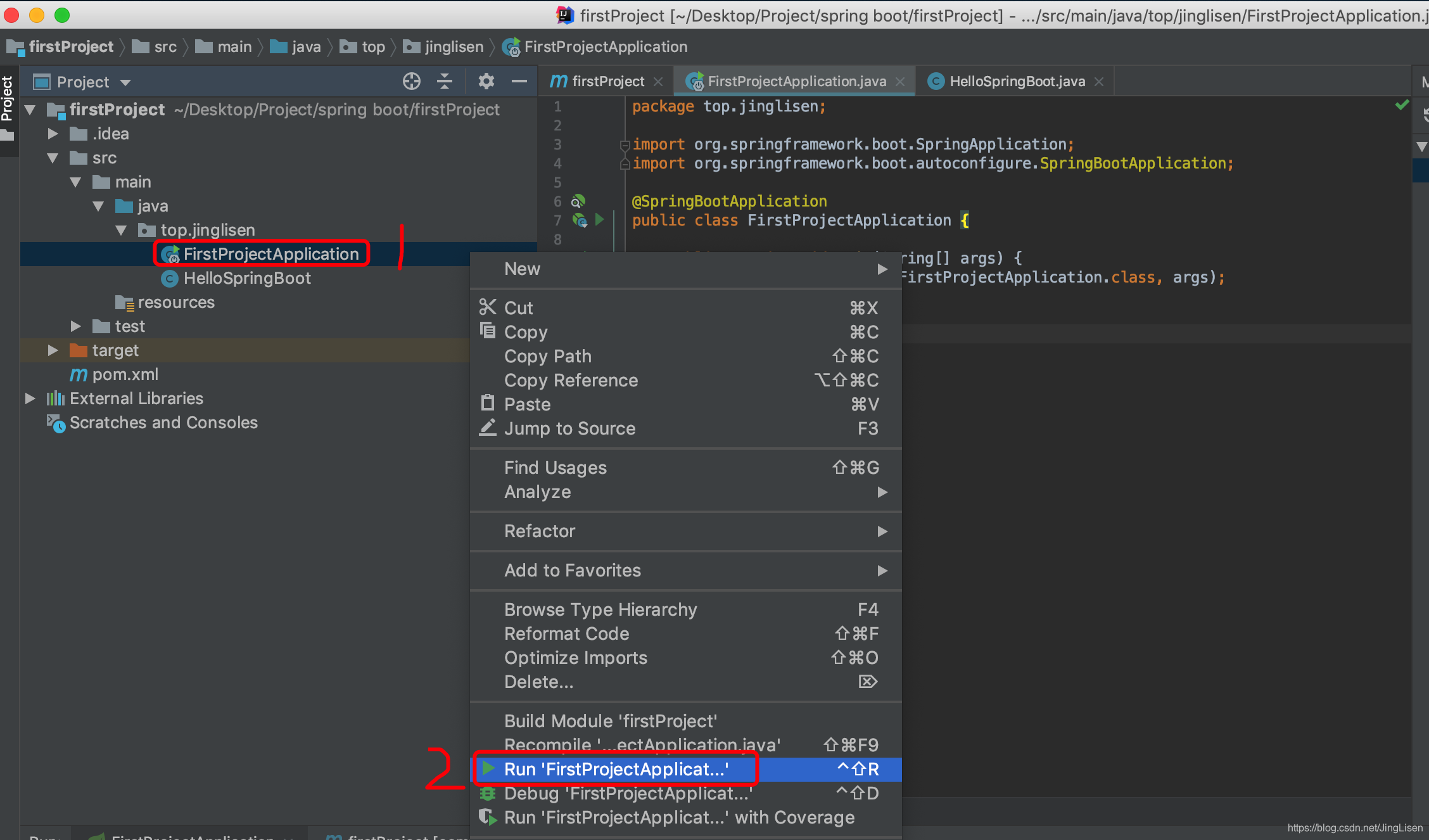Screen dimensions: 1429x840
Task: Choose Browse Type Hierarchy
Action: 686,609
